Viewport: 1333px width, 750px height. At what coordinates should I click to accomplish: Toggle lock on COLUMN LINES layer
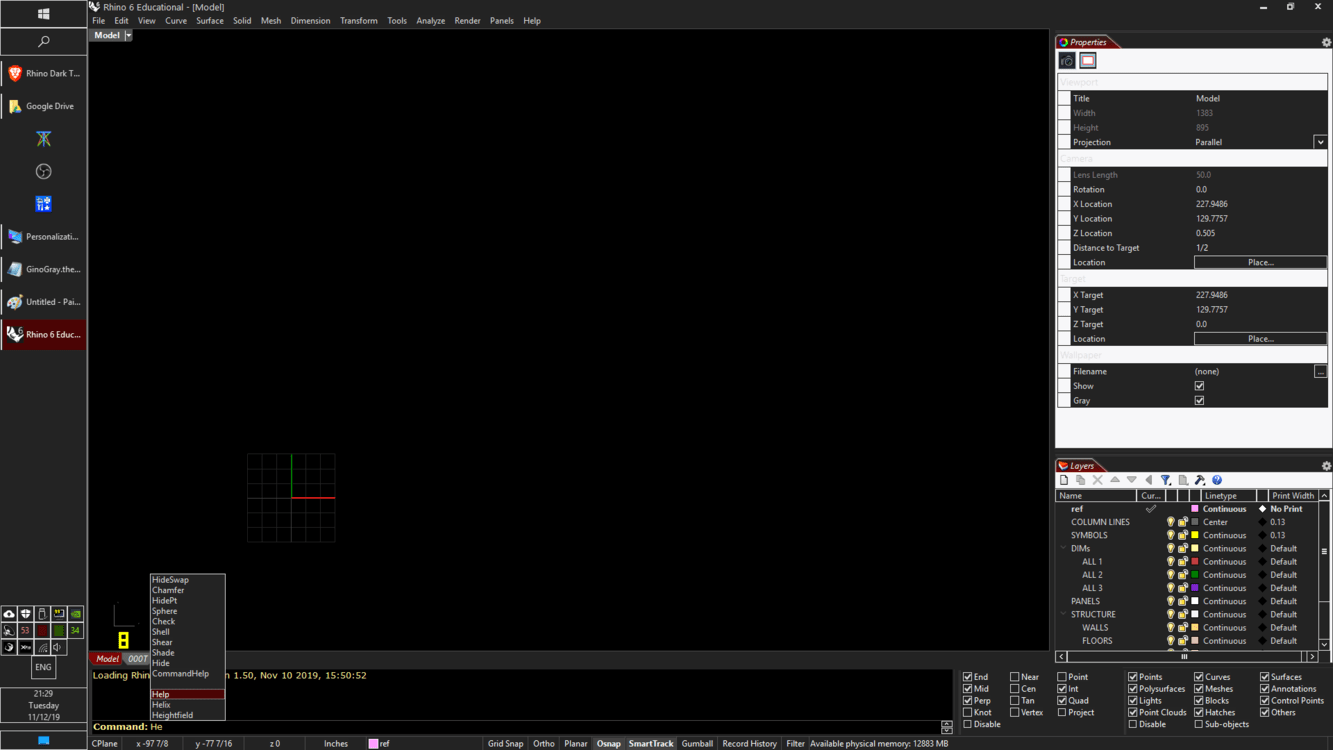1183,522
